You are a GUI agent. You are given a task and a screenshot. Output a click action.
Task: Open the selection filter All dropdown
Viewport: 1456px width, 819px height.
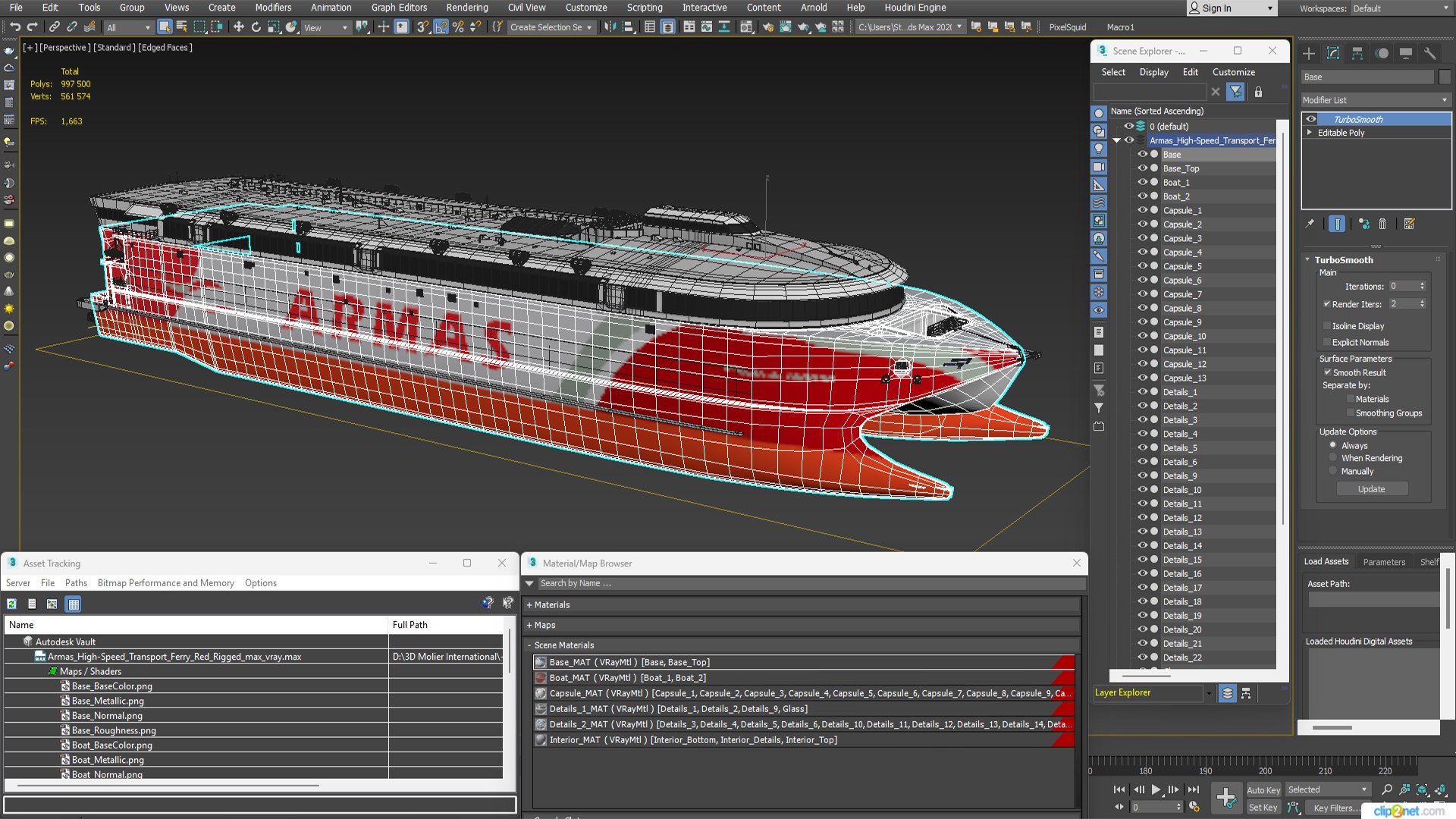pos(128,27)
